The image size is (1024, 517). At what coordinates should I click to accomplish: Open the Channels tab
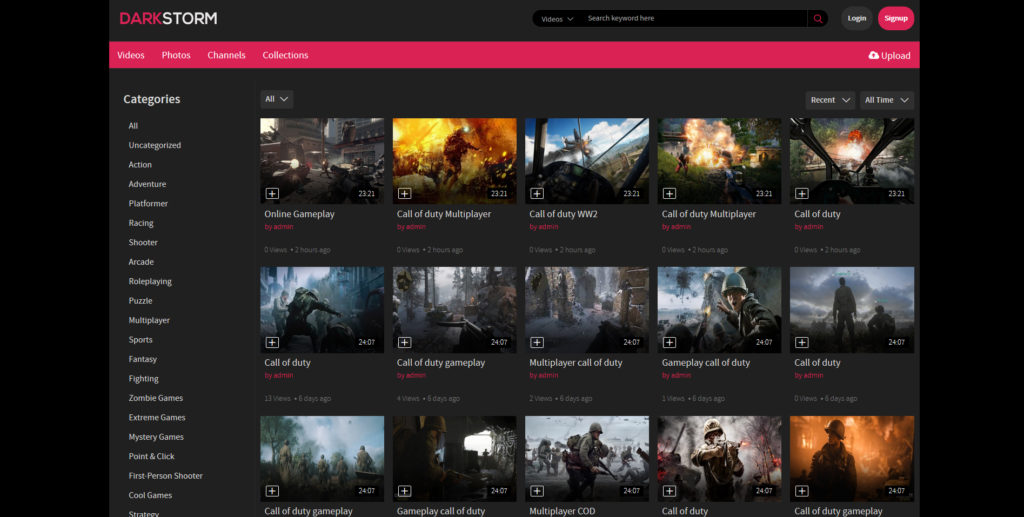click(x=227, y=55)
